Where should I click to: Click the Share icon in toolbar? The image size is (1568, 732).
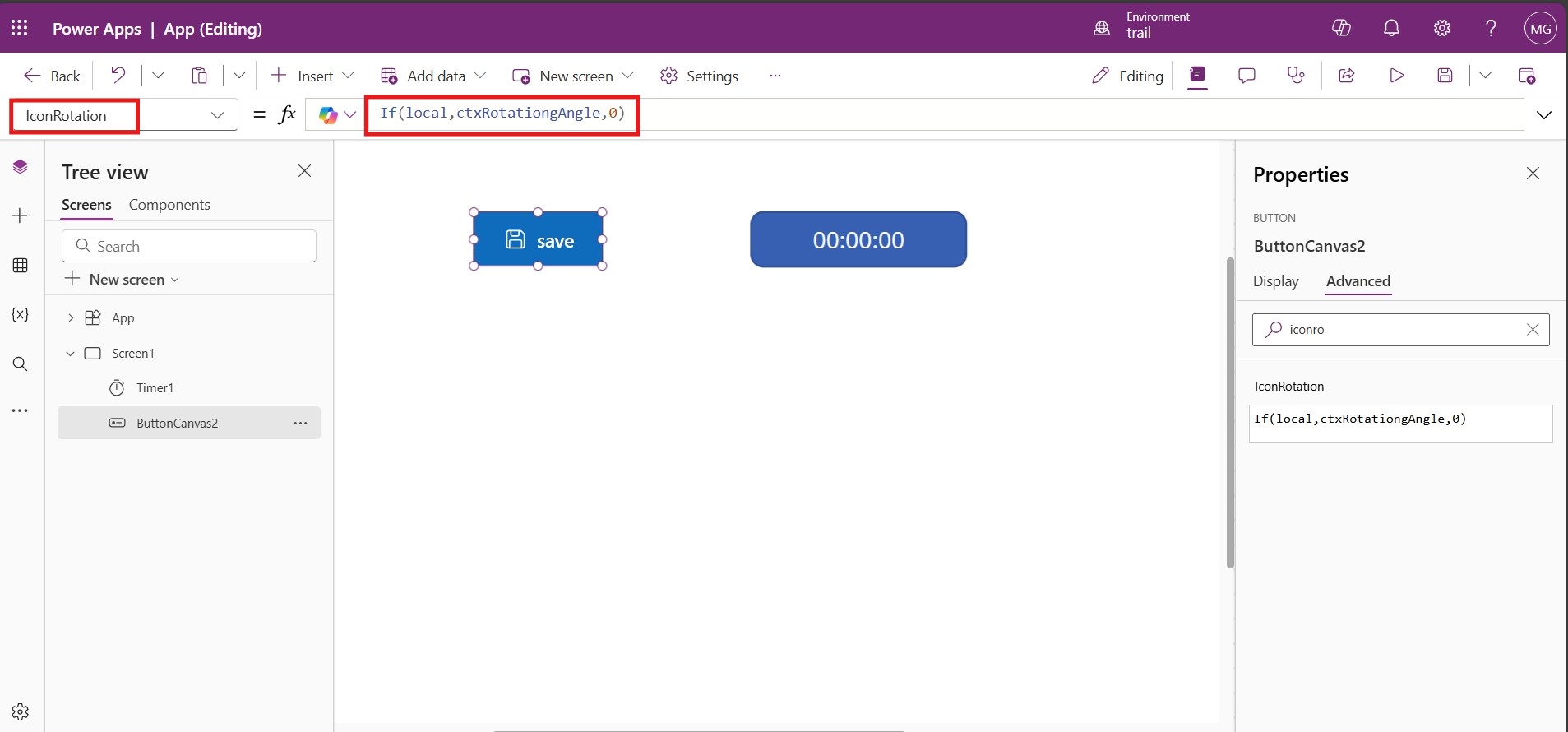click(x=1347, y=76)
